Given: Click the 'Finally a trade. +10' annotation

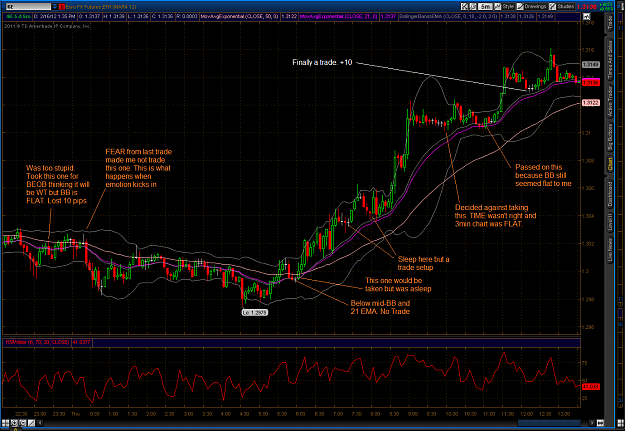Looking at the screenshot, I should (322, 62).
